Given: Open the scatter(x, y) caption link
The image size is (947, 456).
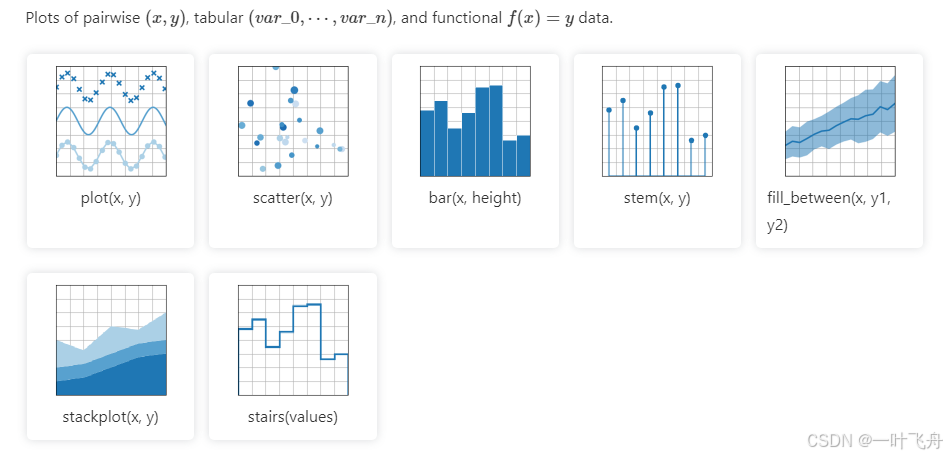Looking at the screenshot, I should pyautogui.click(x=293, y=198).
